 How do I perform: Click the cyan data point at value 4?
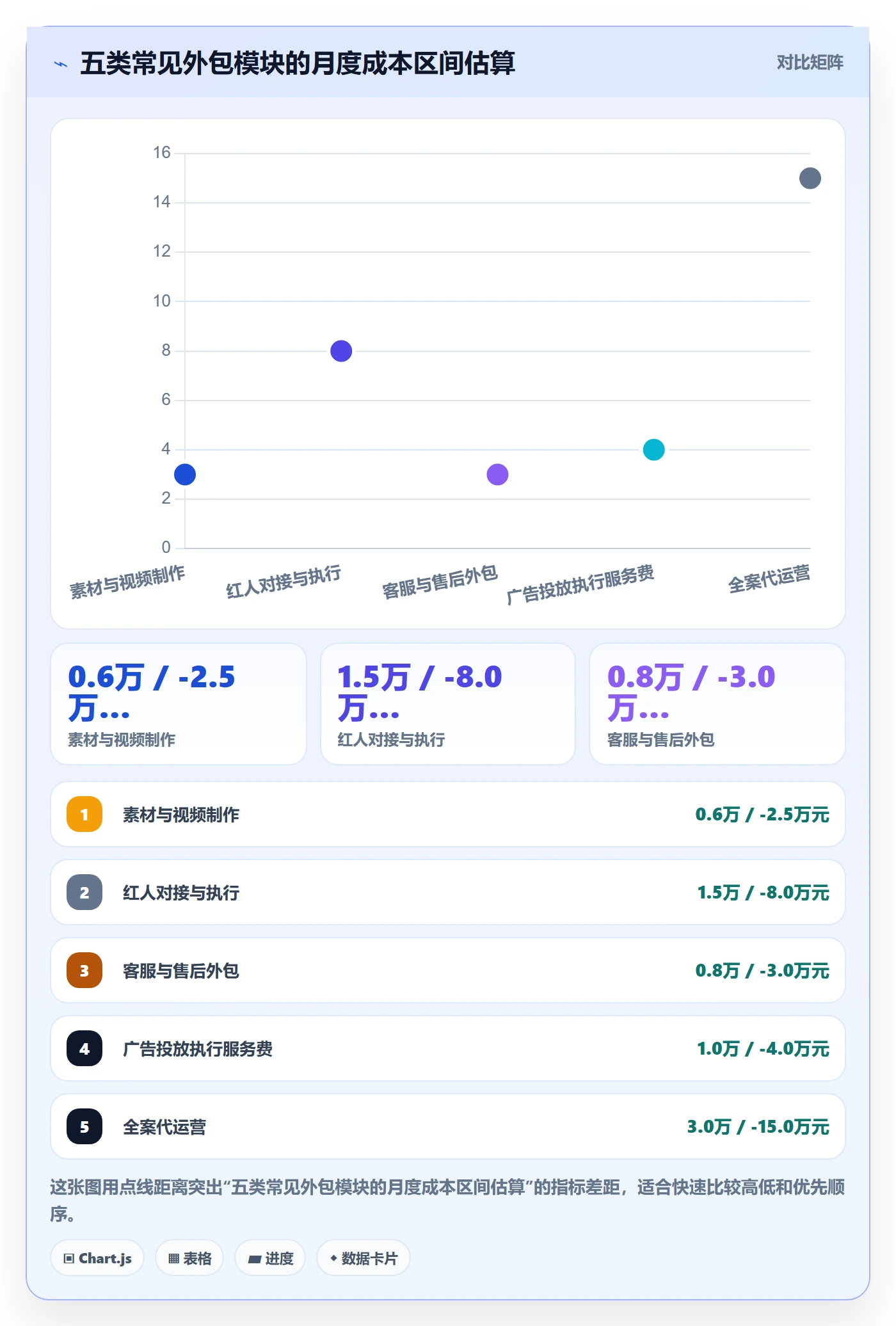tap(653, 450)
